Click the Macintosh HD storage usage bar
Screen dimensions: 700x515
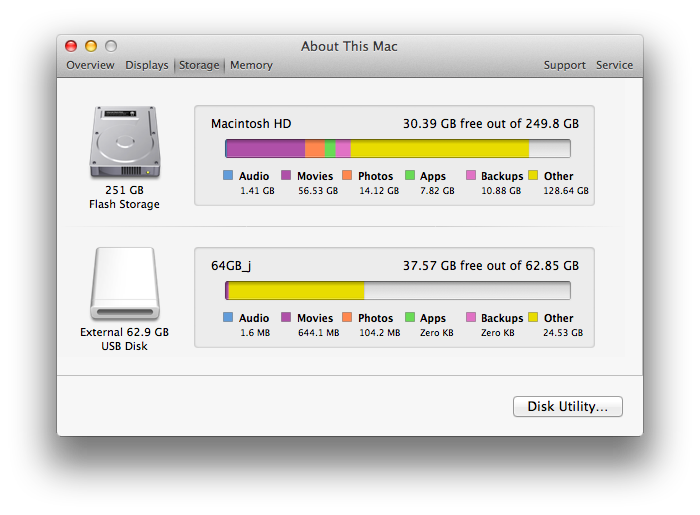398,148
